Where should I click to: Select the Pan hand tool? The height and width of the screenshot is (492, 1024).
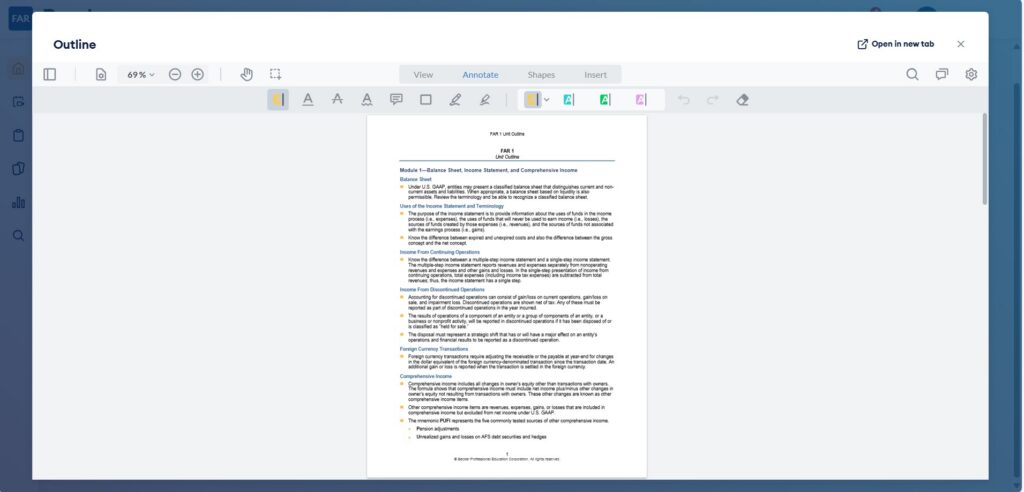(247, 74)
